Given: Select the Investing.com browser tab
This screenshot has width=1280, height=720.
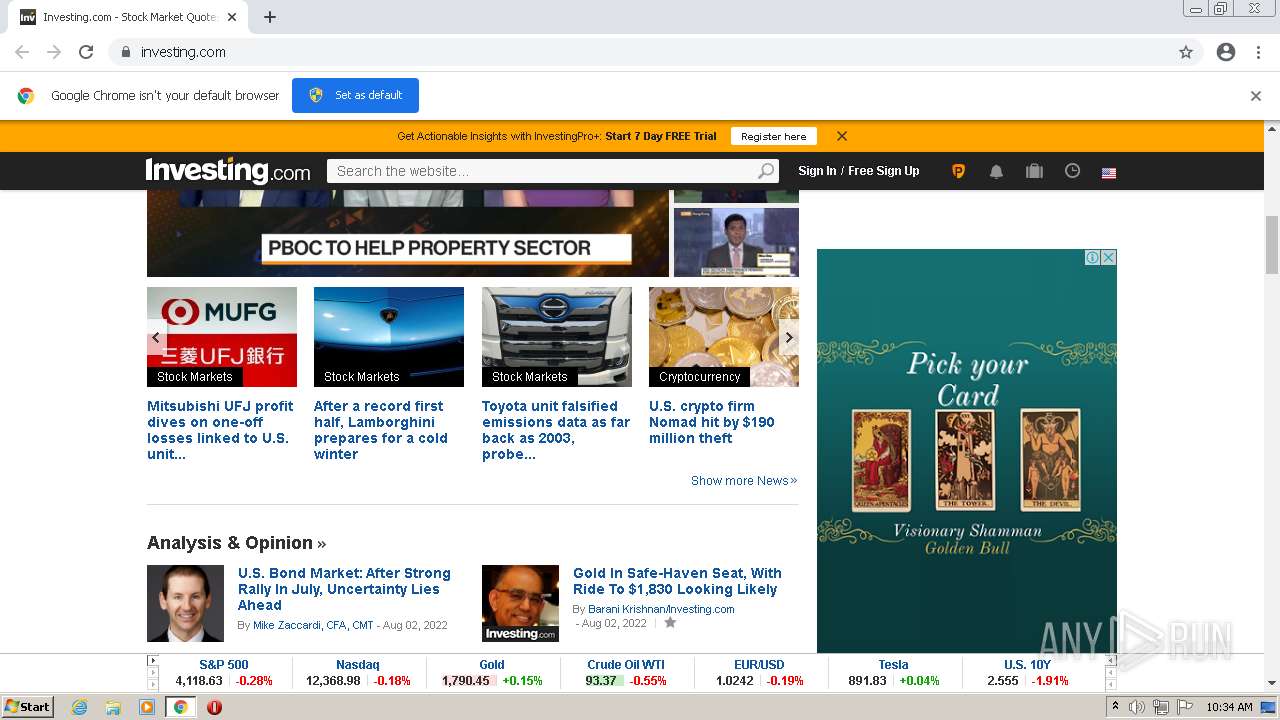Looking at the screenshot, I should pyautogui.click(x=128, y=17).
